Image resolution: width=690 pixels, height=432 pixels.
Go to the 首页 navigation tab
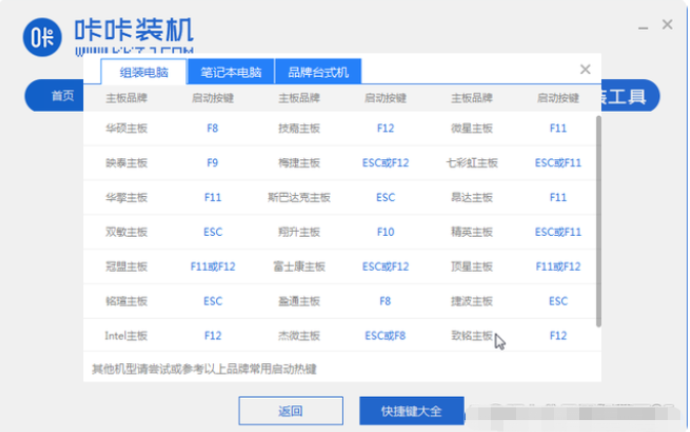(62, 96)
